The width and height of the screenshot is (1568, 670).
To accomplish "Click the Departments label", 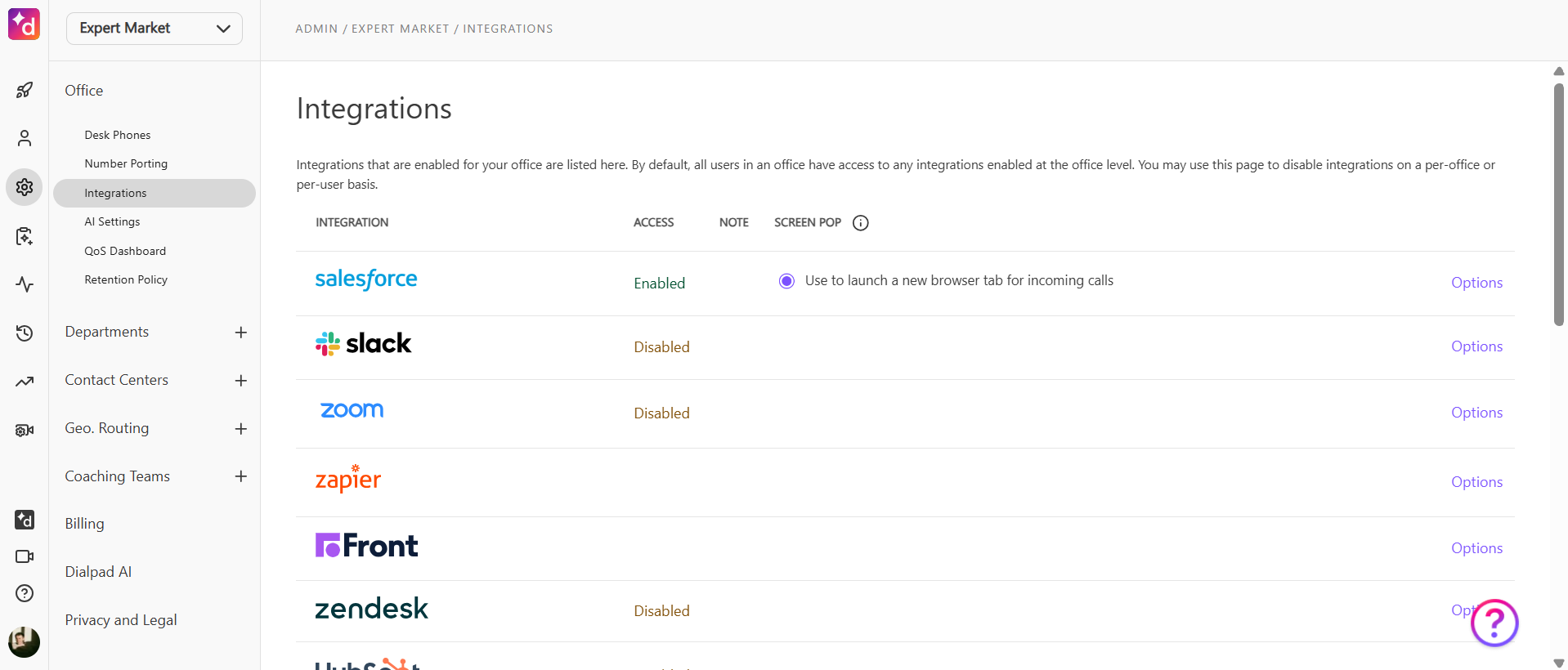I will click(107, 332).
